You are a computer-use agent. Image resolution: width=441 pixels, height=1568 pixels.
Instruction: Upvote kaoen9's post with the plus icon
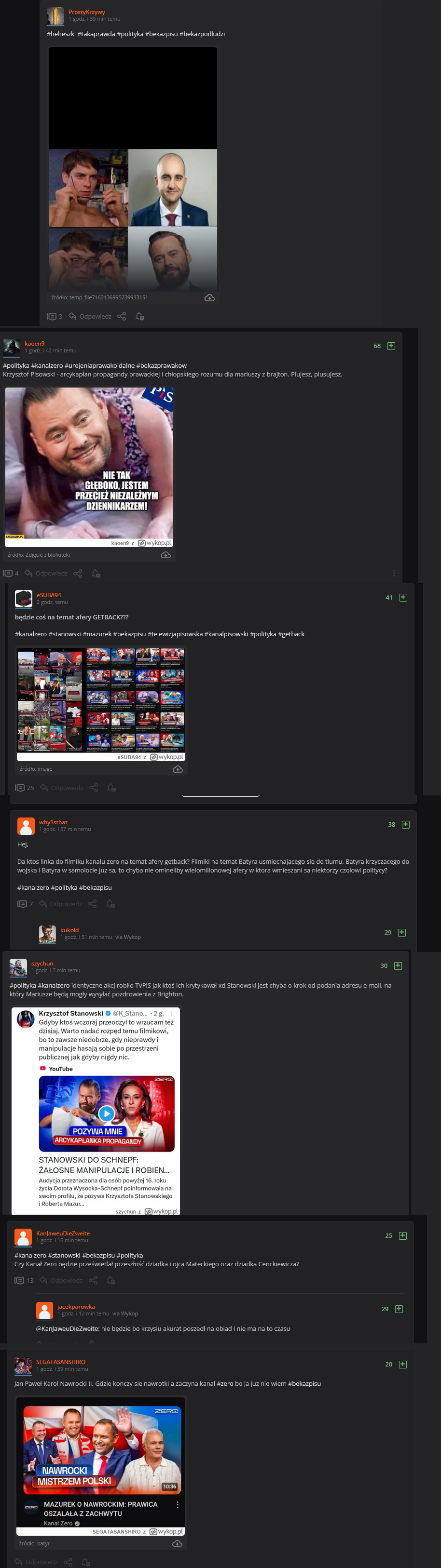[391, 346]
